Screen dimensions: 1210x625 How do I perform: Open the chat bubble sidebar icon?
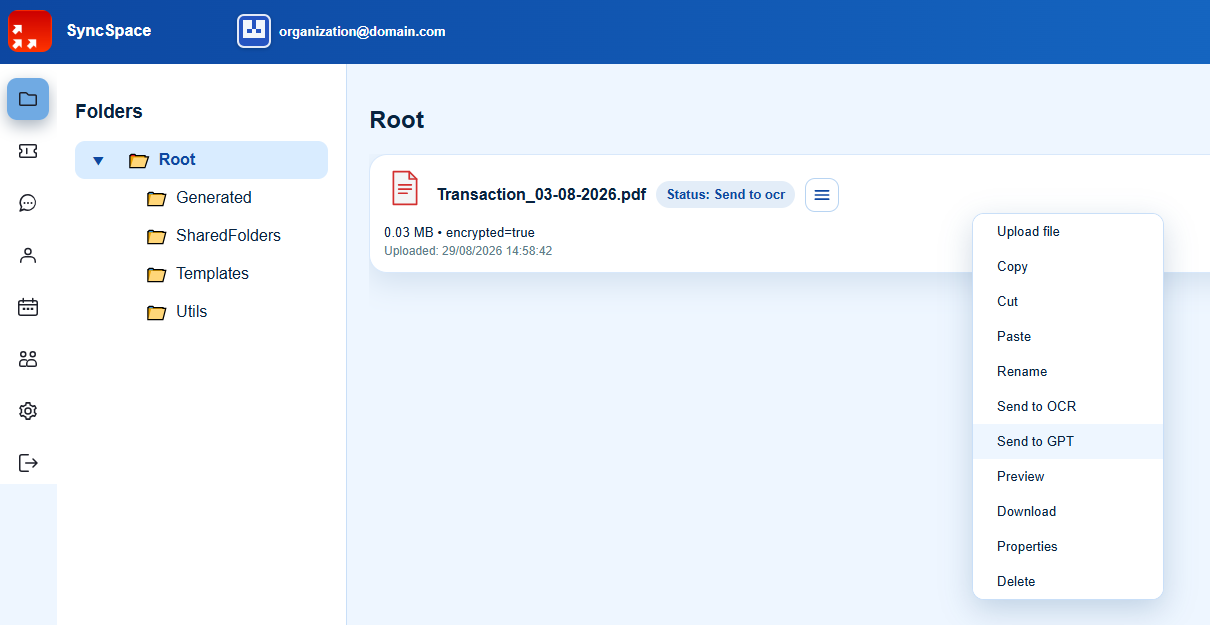pos(28,203)
